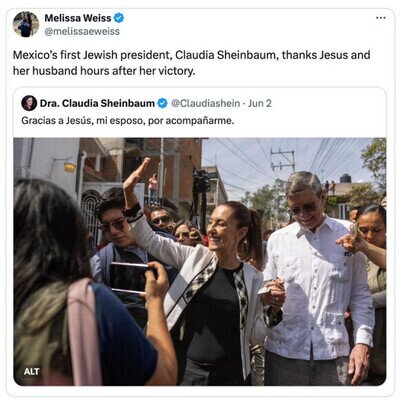
Task: Visit the @melissaeweiss handle
Action: tap(82, 32)
